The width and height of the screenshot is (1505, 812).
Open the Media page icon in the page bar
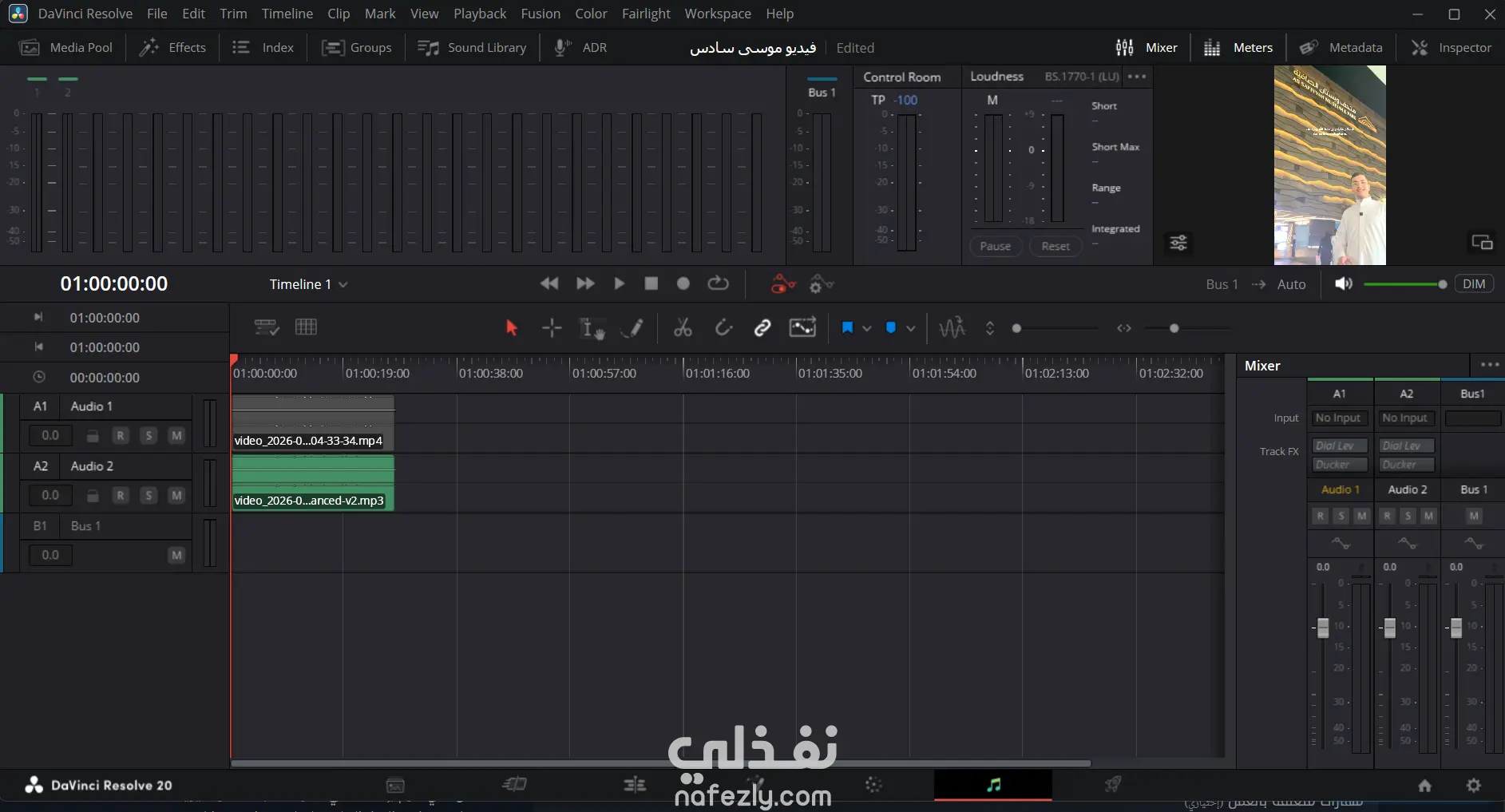pos(395,786)
